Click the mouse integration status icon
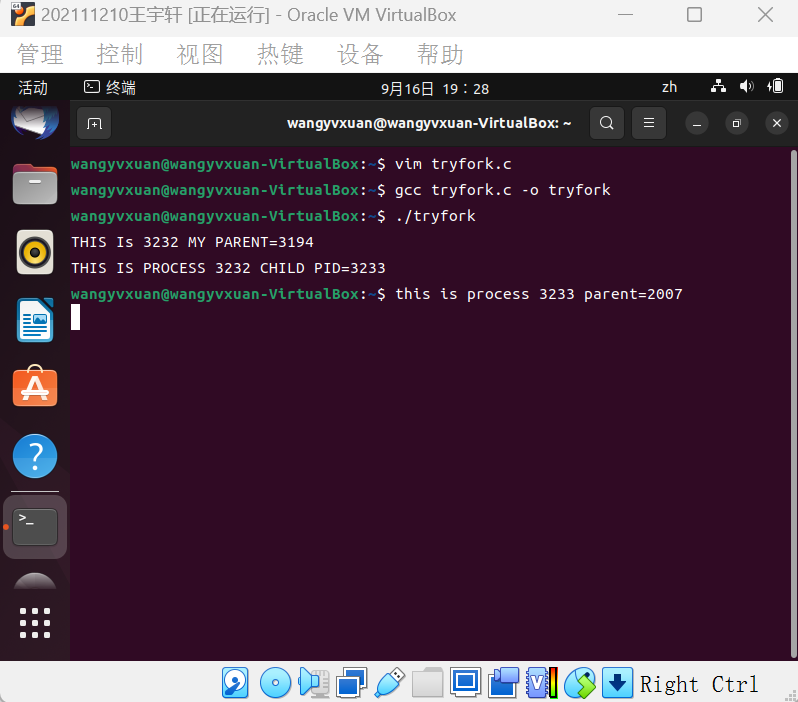The width and height of the screenshot is (798, 702). coord(580,683)
